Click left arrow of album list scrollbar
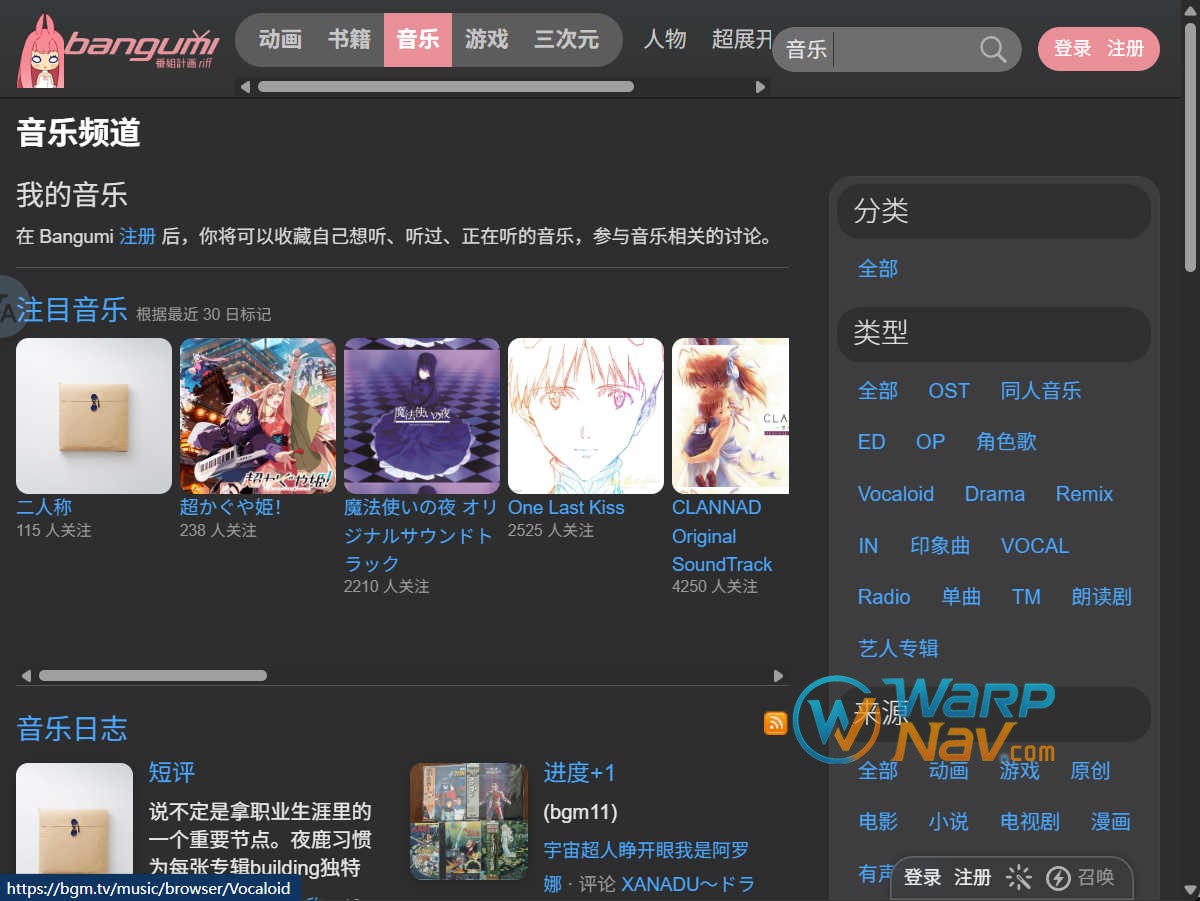 point(26,676)
